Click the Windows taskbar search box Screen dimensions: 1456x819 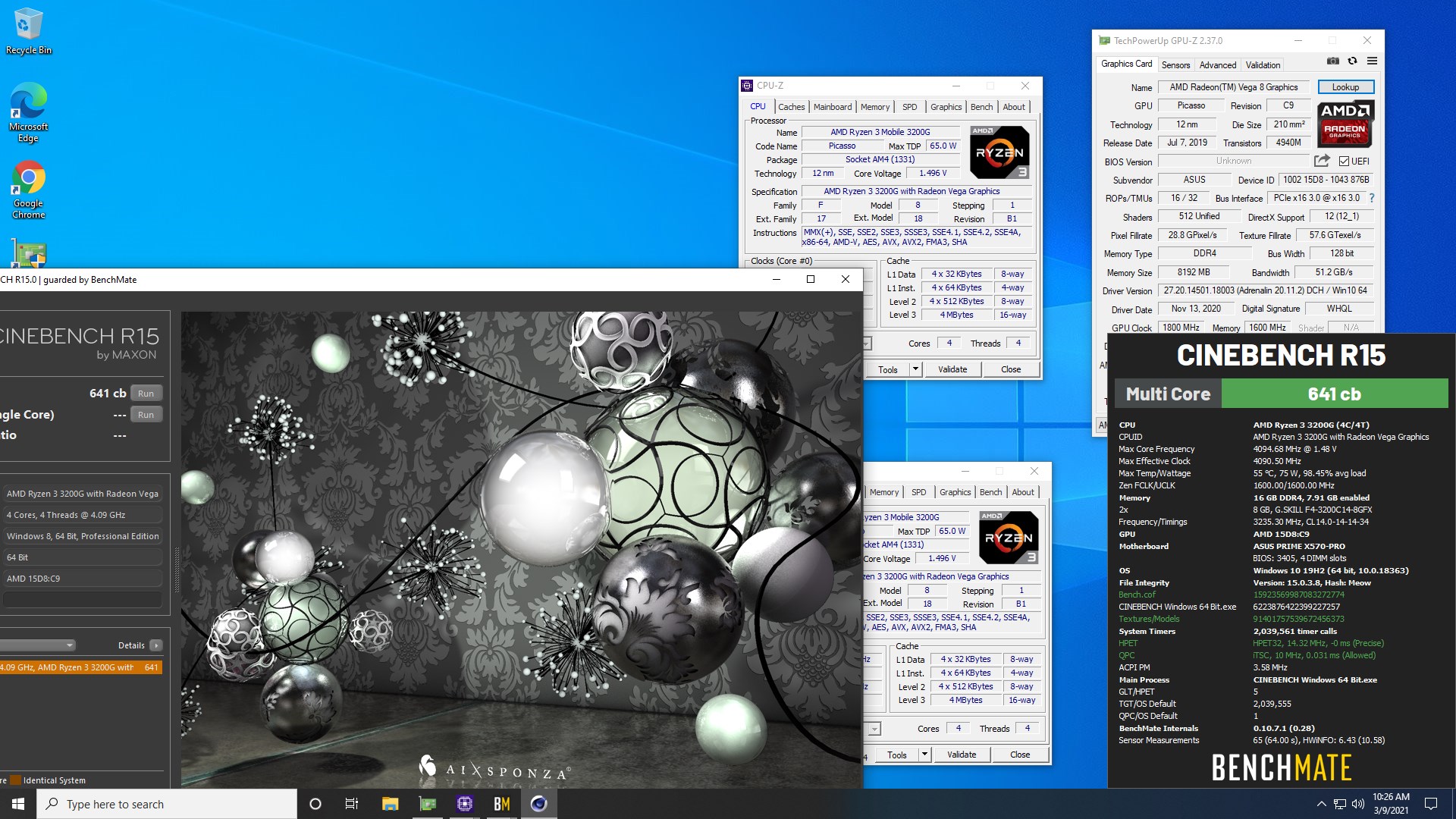pyautogui.click(x=167, y=804)
